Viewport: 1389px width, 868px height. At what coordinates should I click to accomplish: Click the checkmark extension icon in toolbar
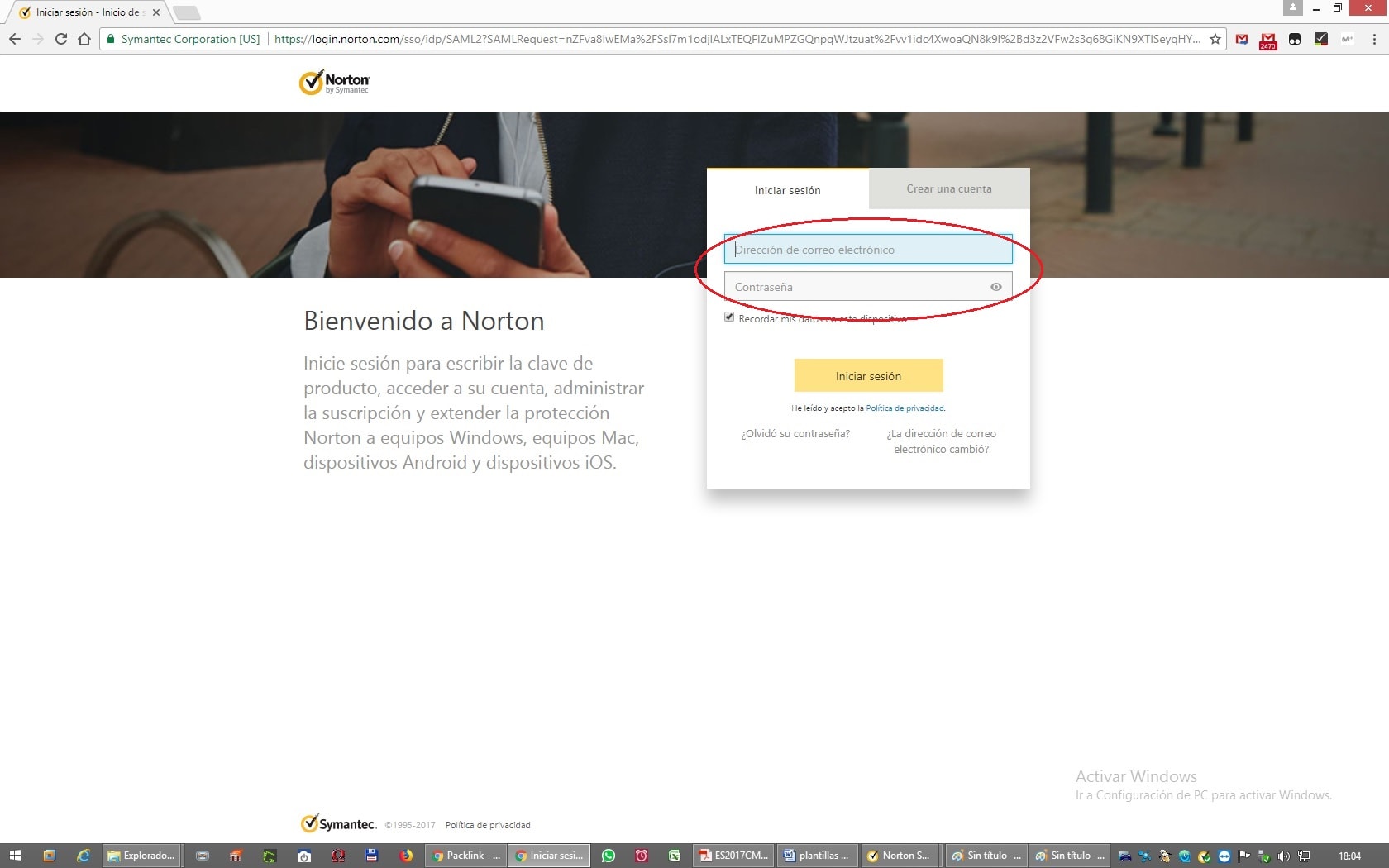[x=1321, y=39]
